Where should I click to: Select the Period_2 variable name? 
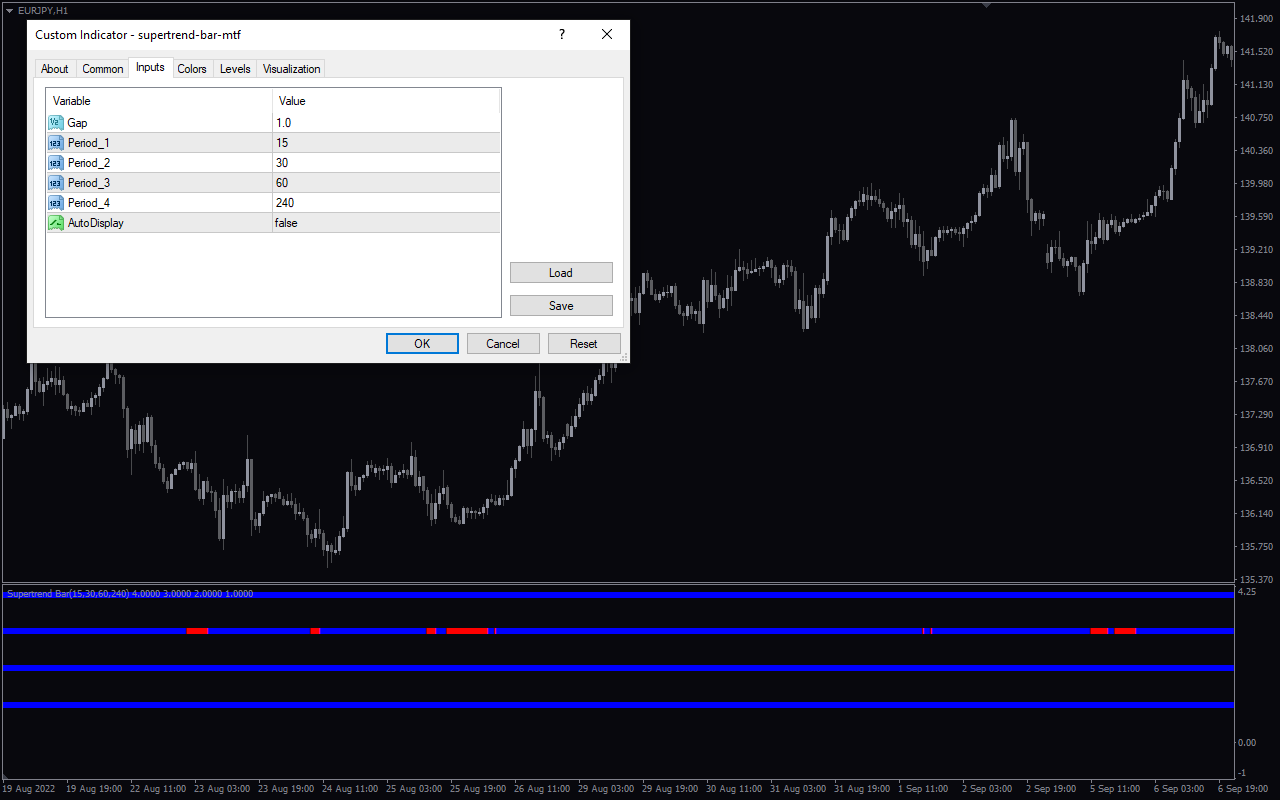[x=88, y=163]
